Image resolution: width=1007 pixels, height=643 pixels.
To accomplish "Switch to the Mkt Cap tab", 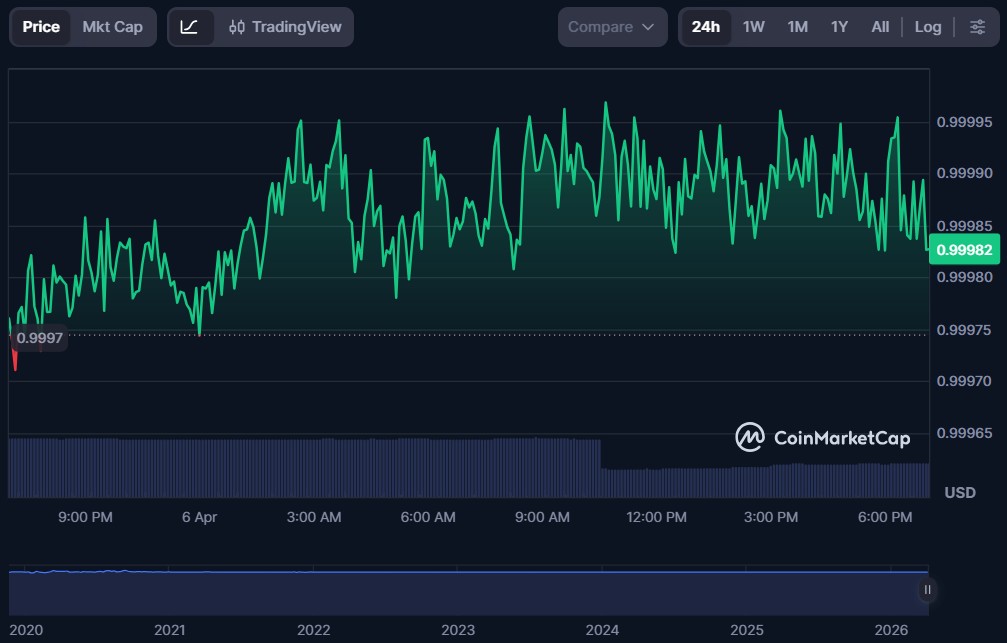I will (x=112, y=27).
